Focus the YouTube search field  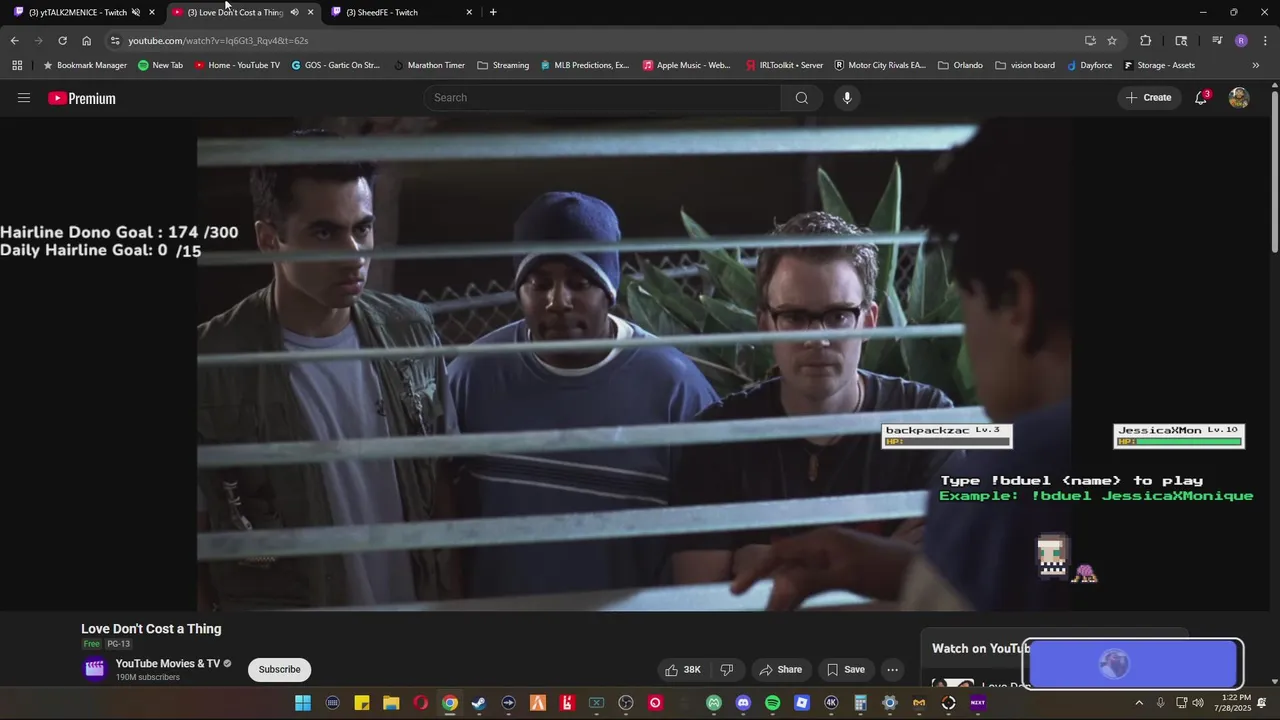click(x=603, y=98)
